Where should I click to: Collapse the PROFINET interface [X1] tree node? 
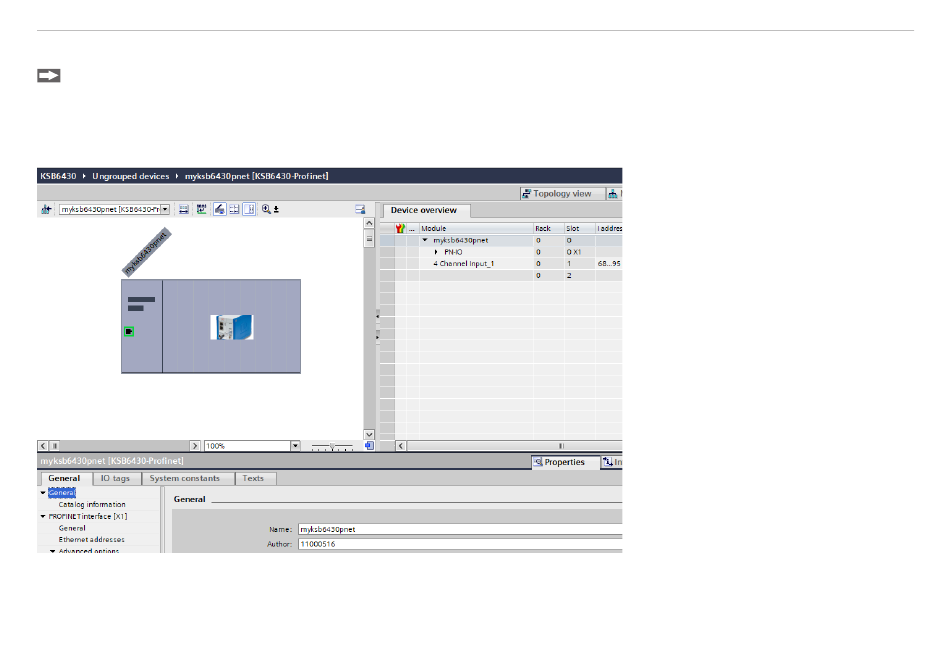(43, 517)
